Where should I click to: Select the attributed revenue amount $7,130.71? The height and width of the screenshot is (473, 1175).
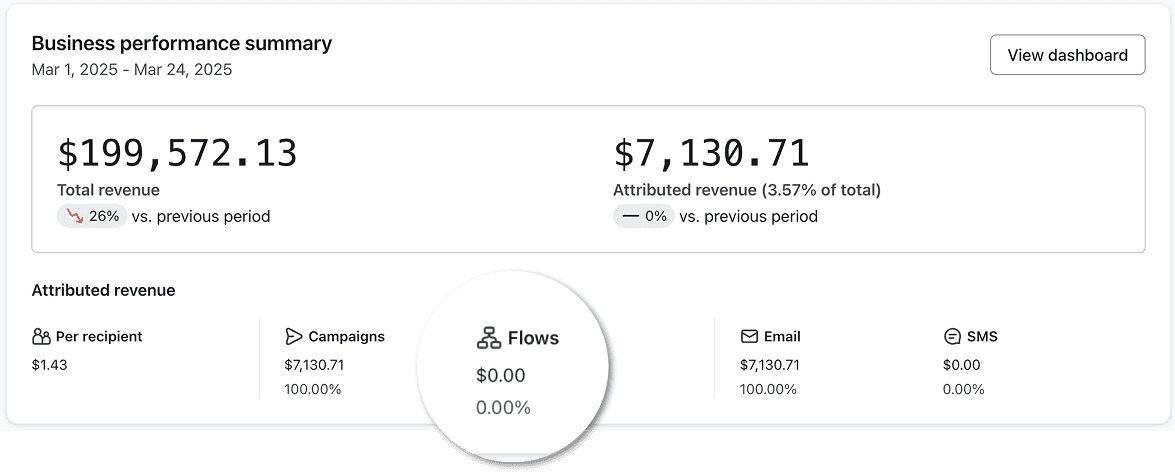pos(711,153)
